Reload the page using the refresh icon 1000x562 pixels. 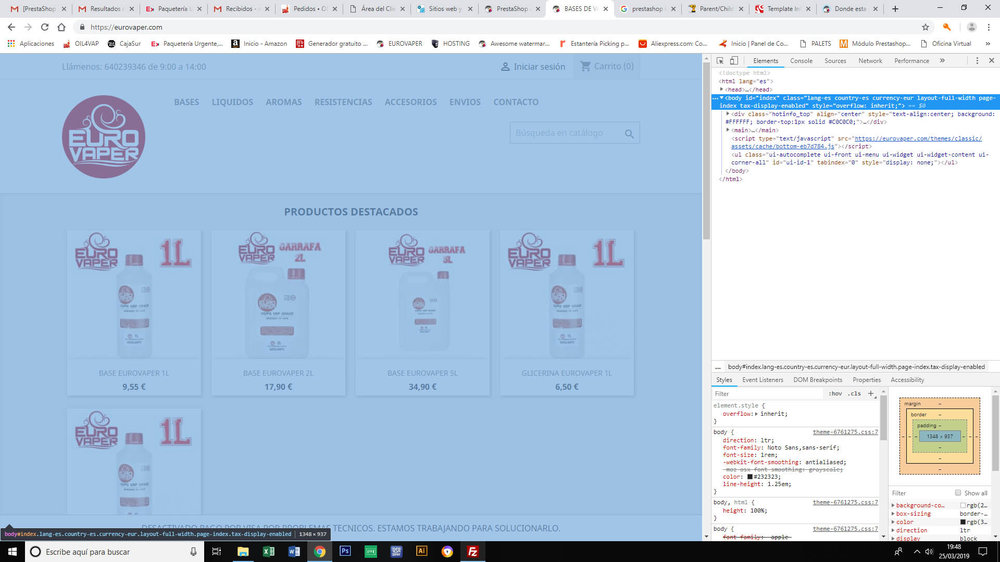coord(45,27)
